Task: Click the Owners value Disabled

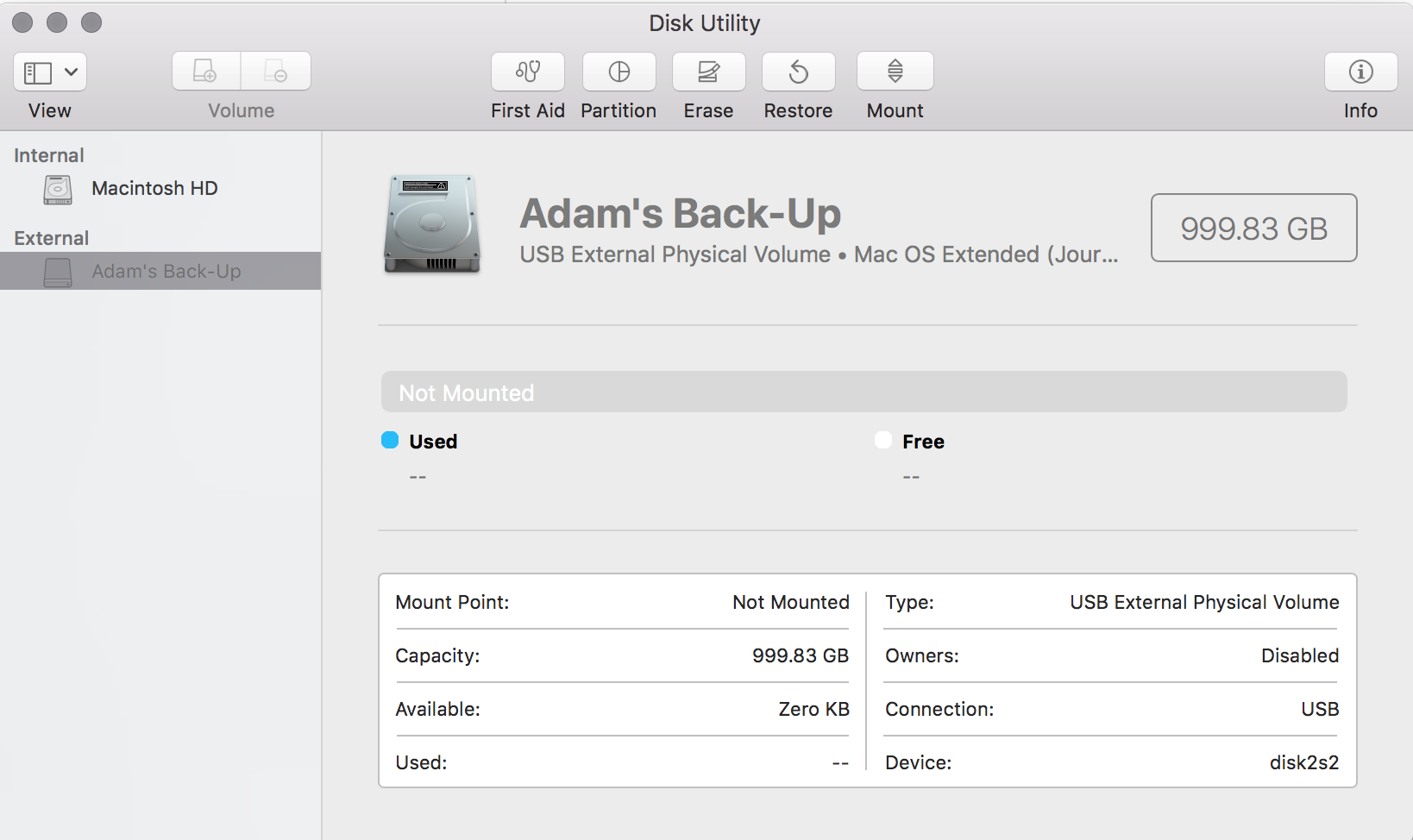Action: click(1300, 655)
